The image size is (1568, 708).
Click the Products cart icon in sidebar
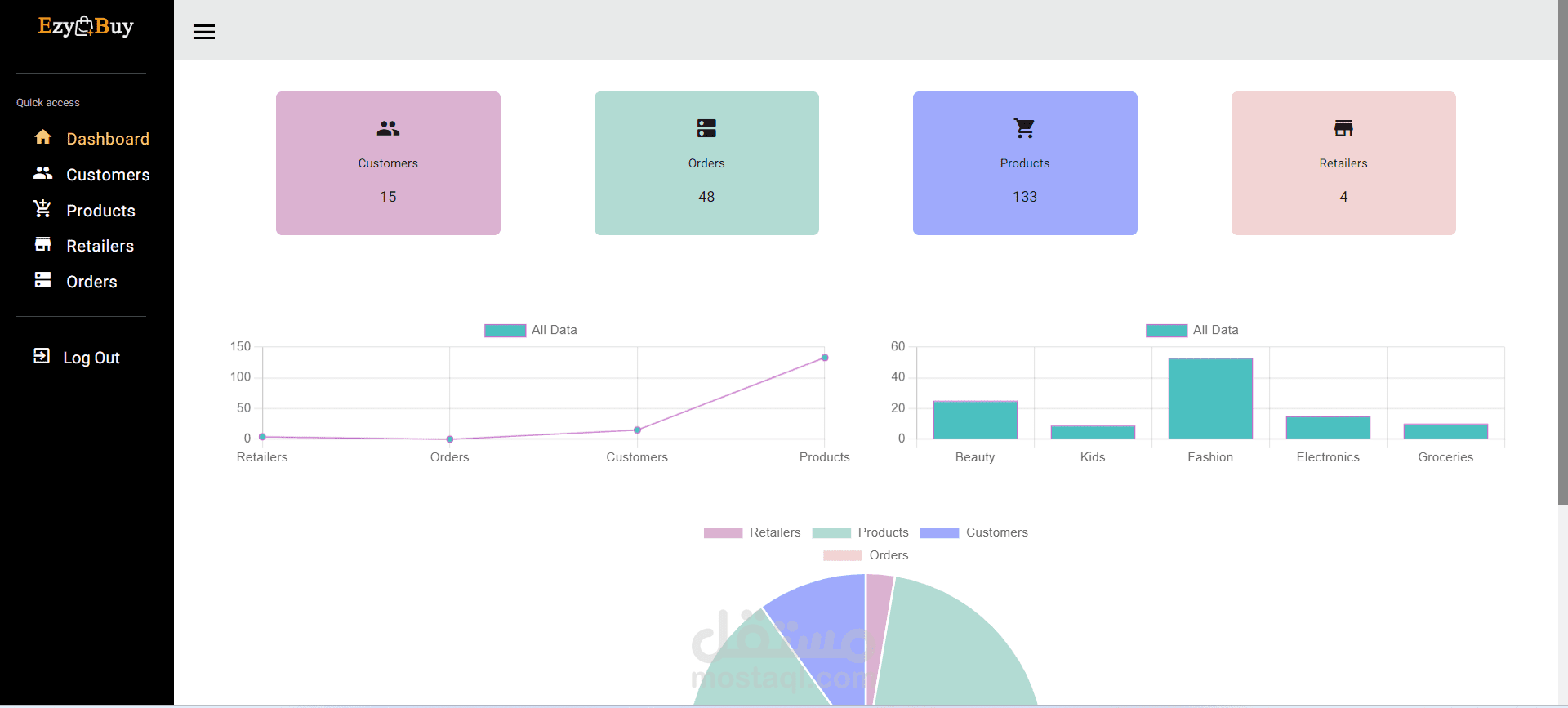click(42, 209)
